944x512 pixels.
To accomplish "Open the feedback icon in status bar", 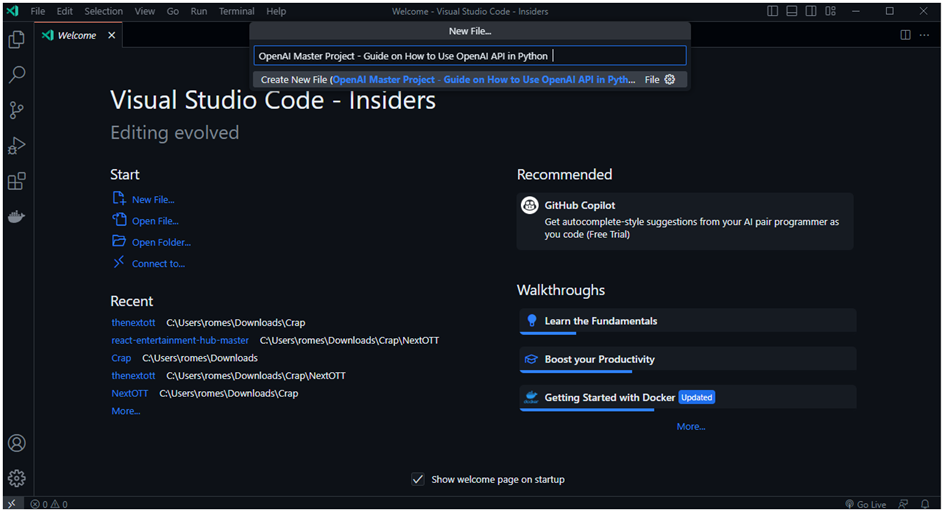I will pos(903,504).
